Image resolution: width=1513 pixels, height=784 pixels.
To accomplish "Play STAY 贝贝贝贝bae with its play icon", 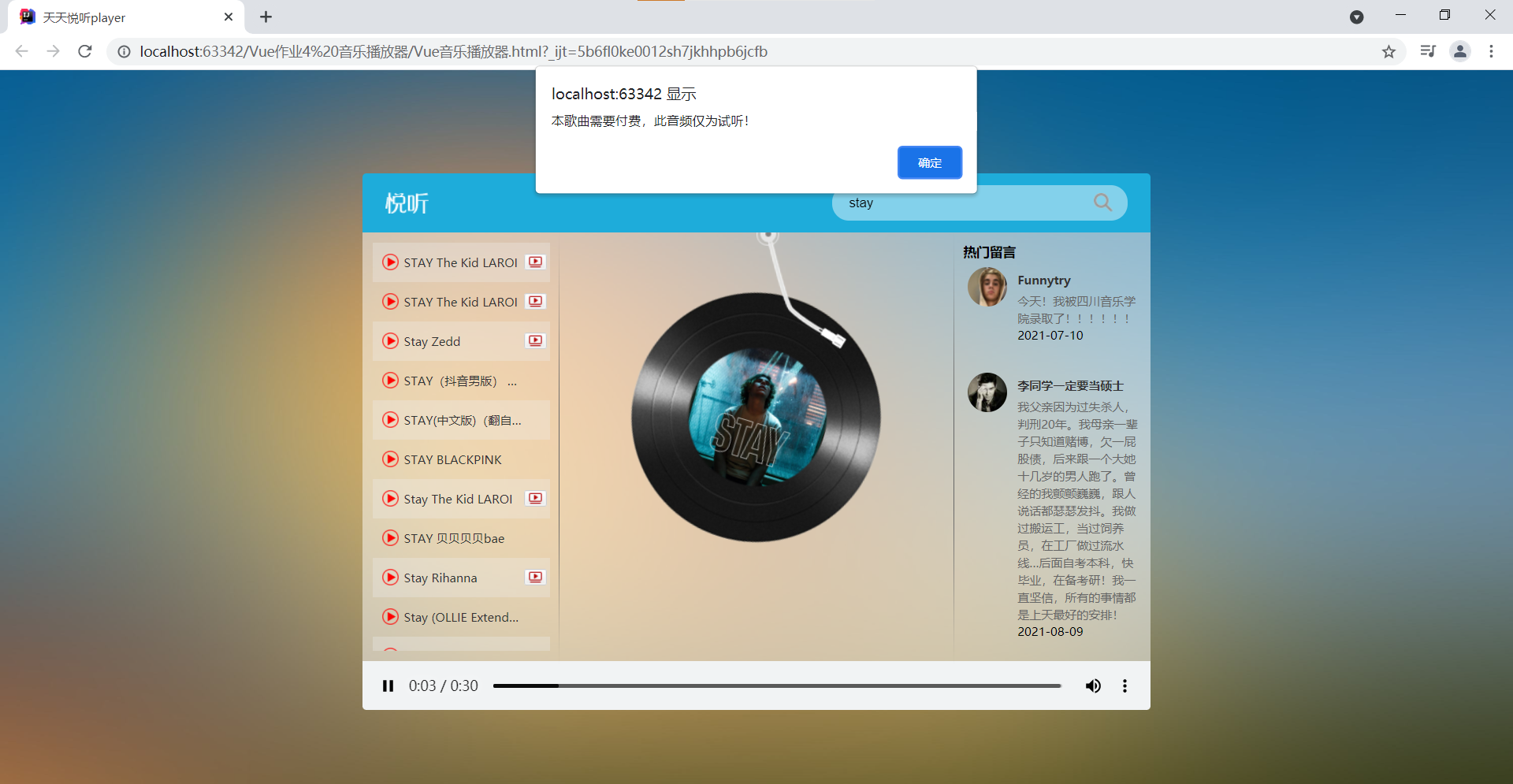I will click(x=390, y=538).
